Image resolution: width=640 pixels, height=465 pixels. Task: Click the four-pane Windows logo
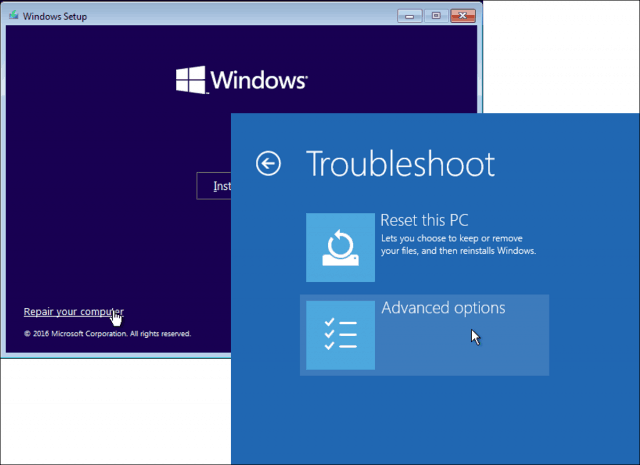pos(190,80)
